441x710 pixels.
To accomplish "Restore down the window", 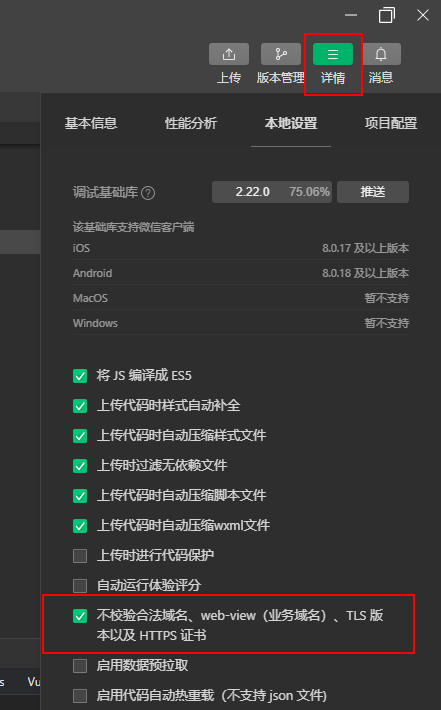I will coord(387,15).
